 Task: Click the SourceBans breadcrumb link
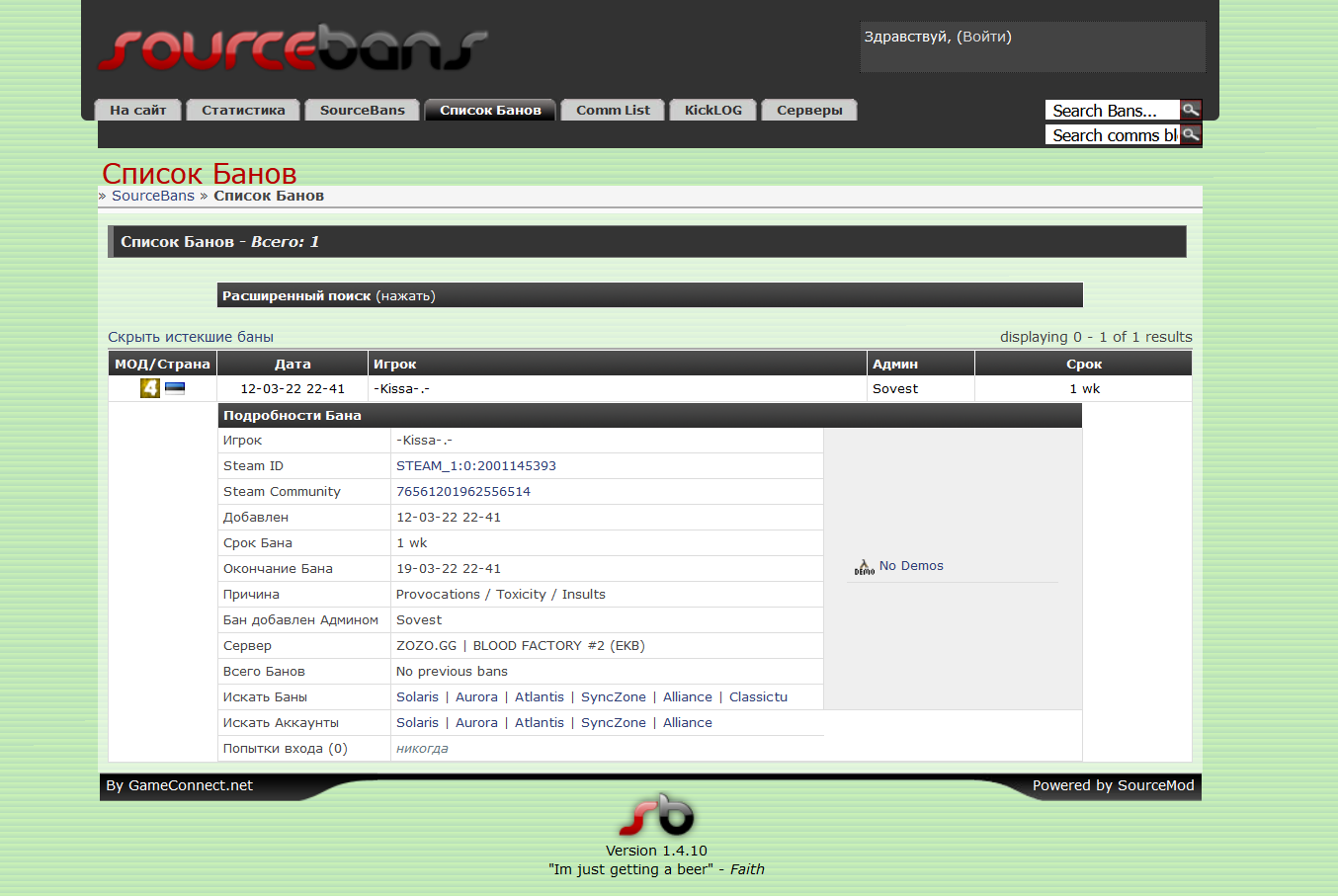pos(153,196)
